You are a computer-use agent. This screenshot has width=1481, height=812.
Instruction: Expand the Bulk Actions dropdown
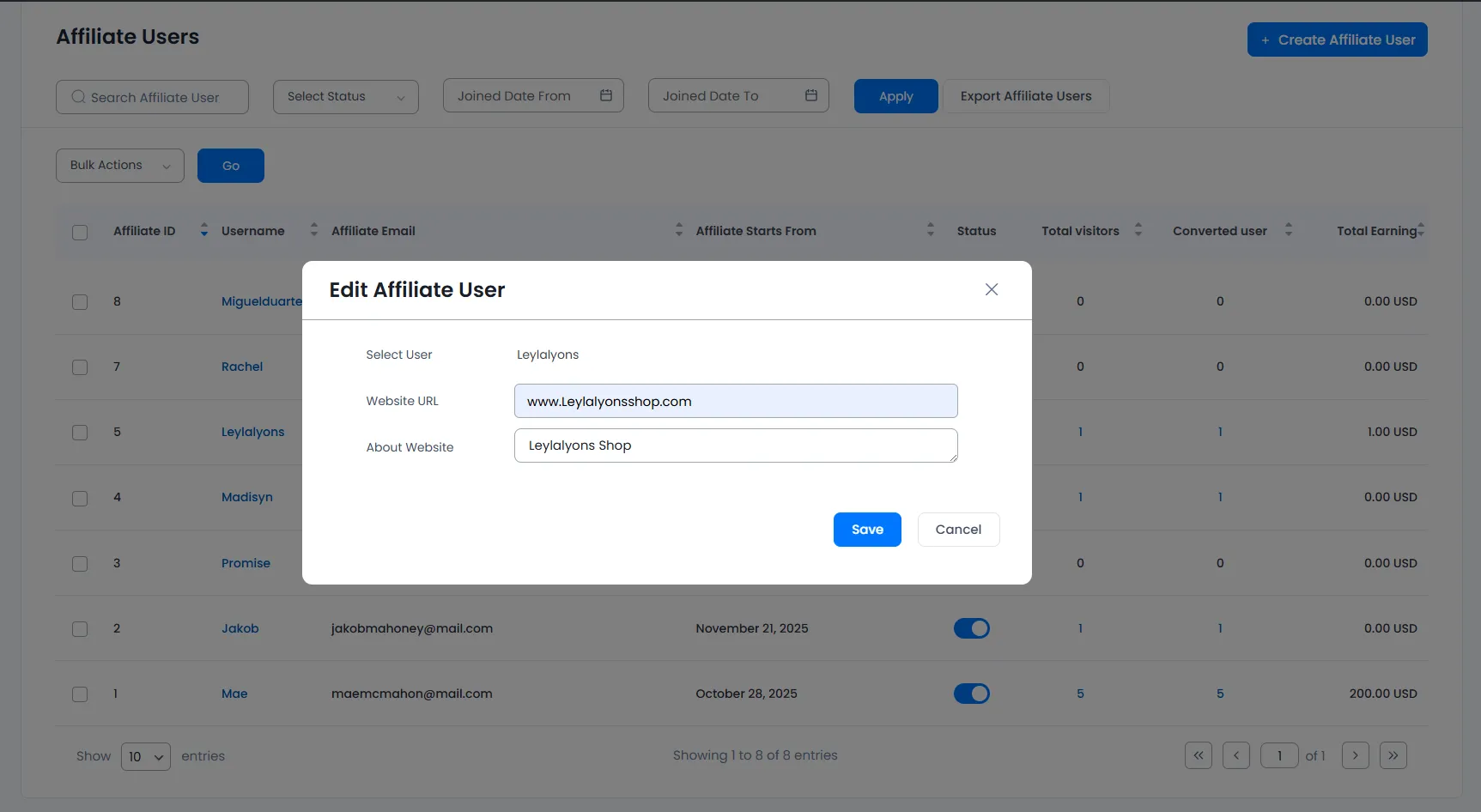click(x=119, y=165)
